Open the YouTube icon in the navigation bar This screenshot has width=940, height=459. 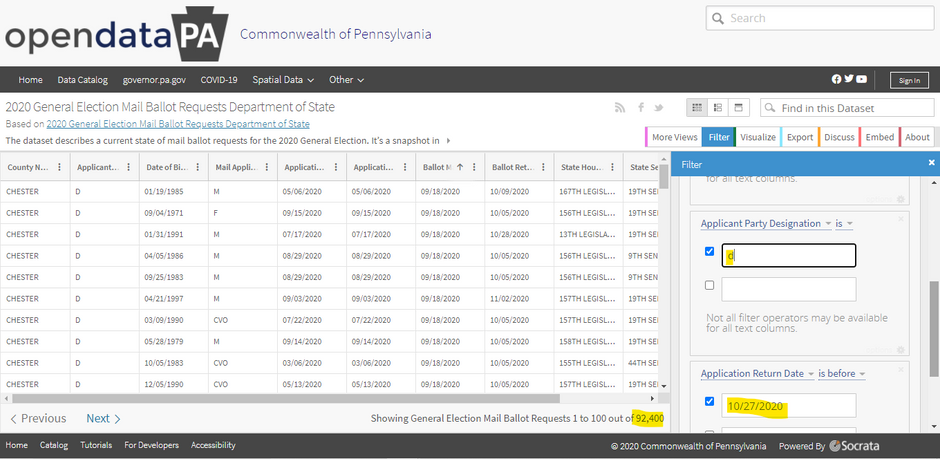click(x=861, y=79)
